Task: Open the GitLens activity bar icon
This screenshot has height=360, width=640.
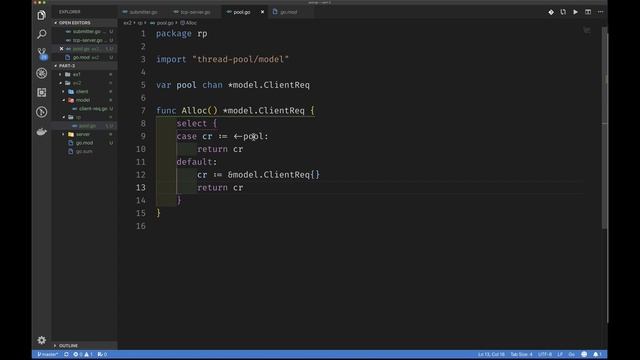Action: click(x=42, y=112)
